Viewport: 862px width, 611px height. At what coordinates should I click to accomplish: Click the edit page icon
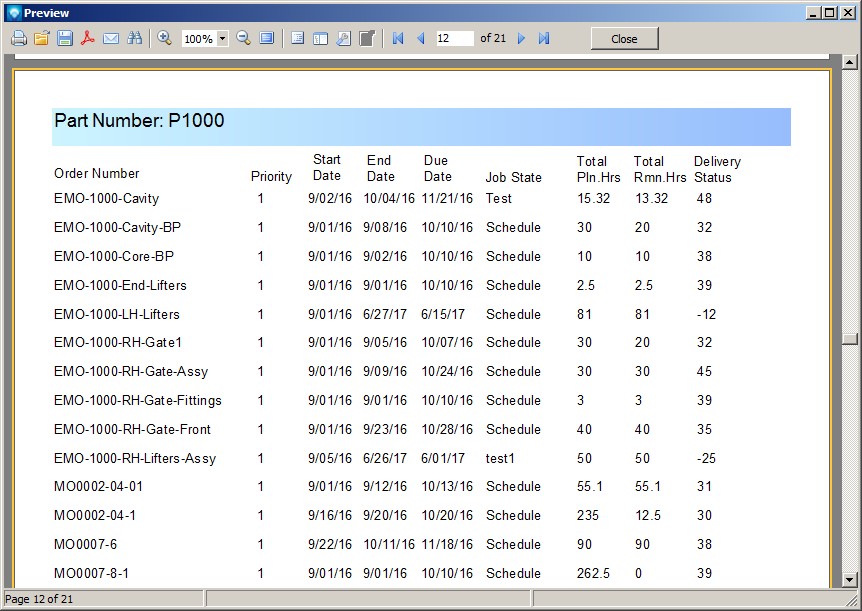(367, 38)
